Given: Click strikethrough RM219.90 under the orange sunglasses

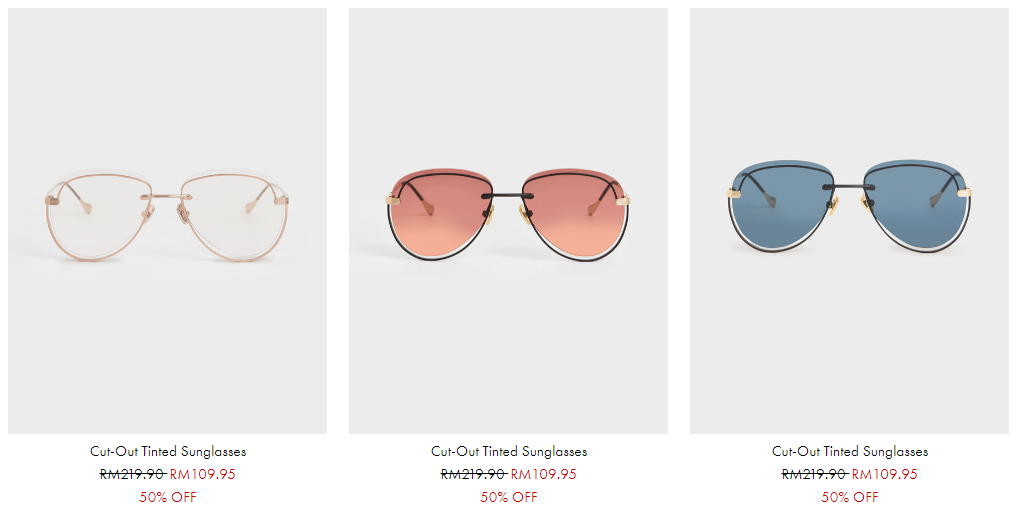Looking at the screenshot, I should pos(473,474).
